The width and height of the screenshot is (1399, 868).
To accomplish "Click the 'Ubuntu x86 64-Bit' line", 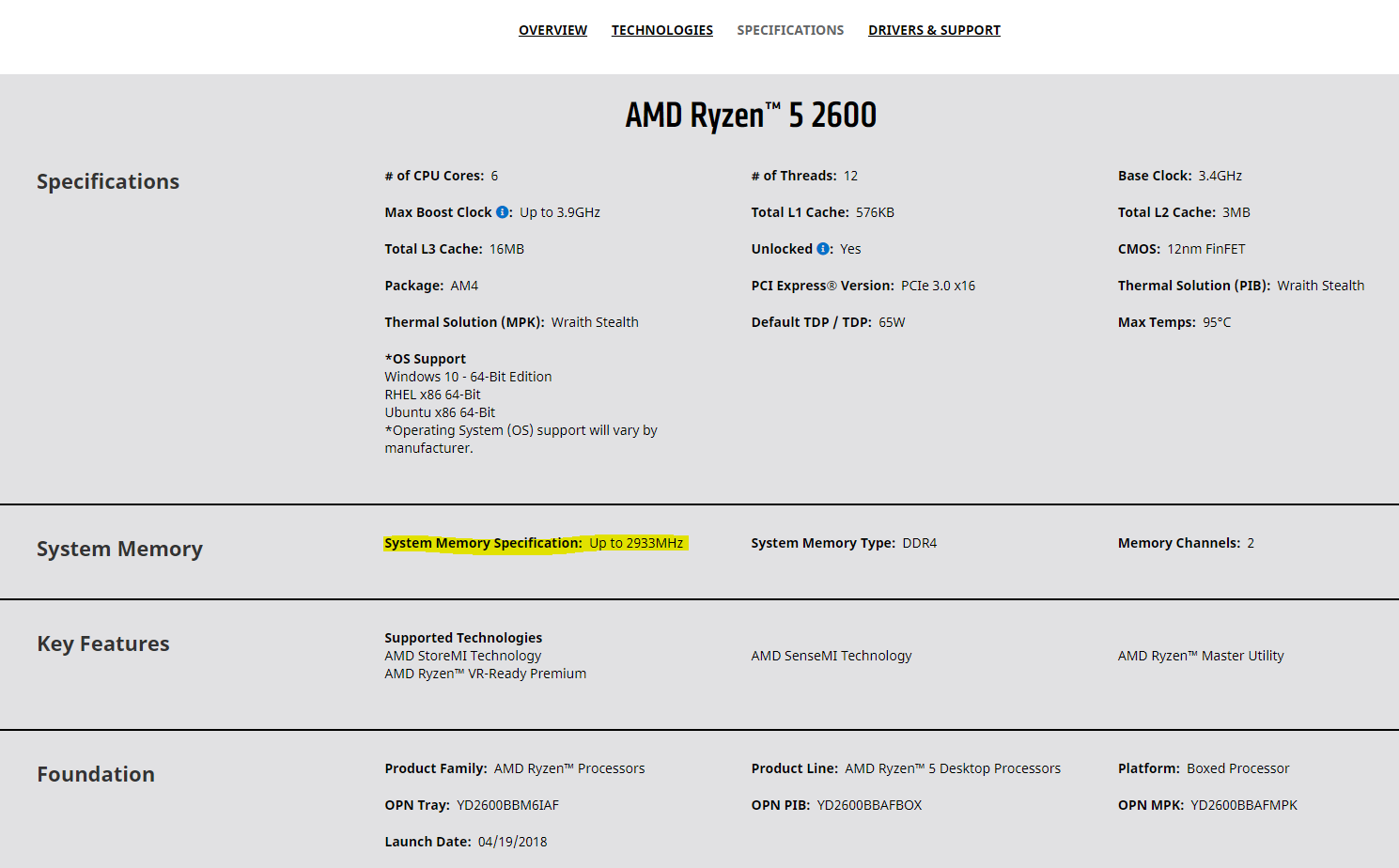I will pyautogui.click(x=440, y=412).
